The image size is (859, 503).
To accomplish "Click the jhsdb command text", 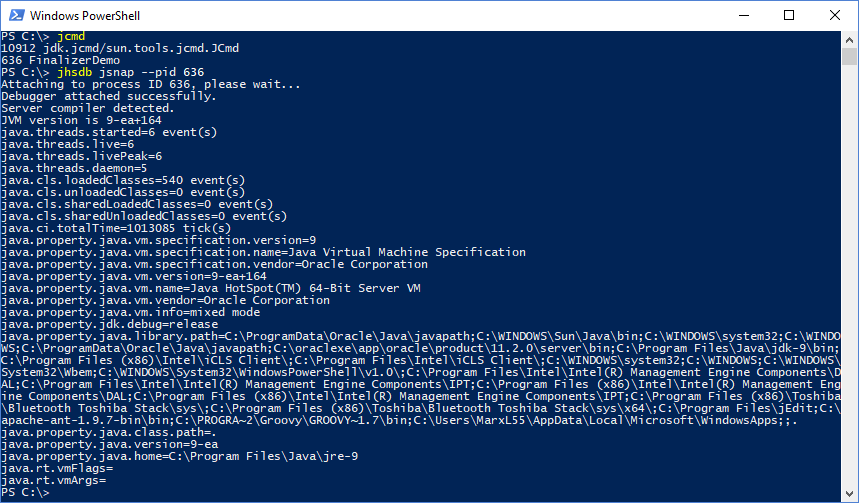I will [x=75, y=72].
